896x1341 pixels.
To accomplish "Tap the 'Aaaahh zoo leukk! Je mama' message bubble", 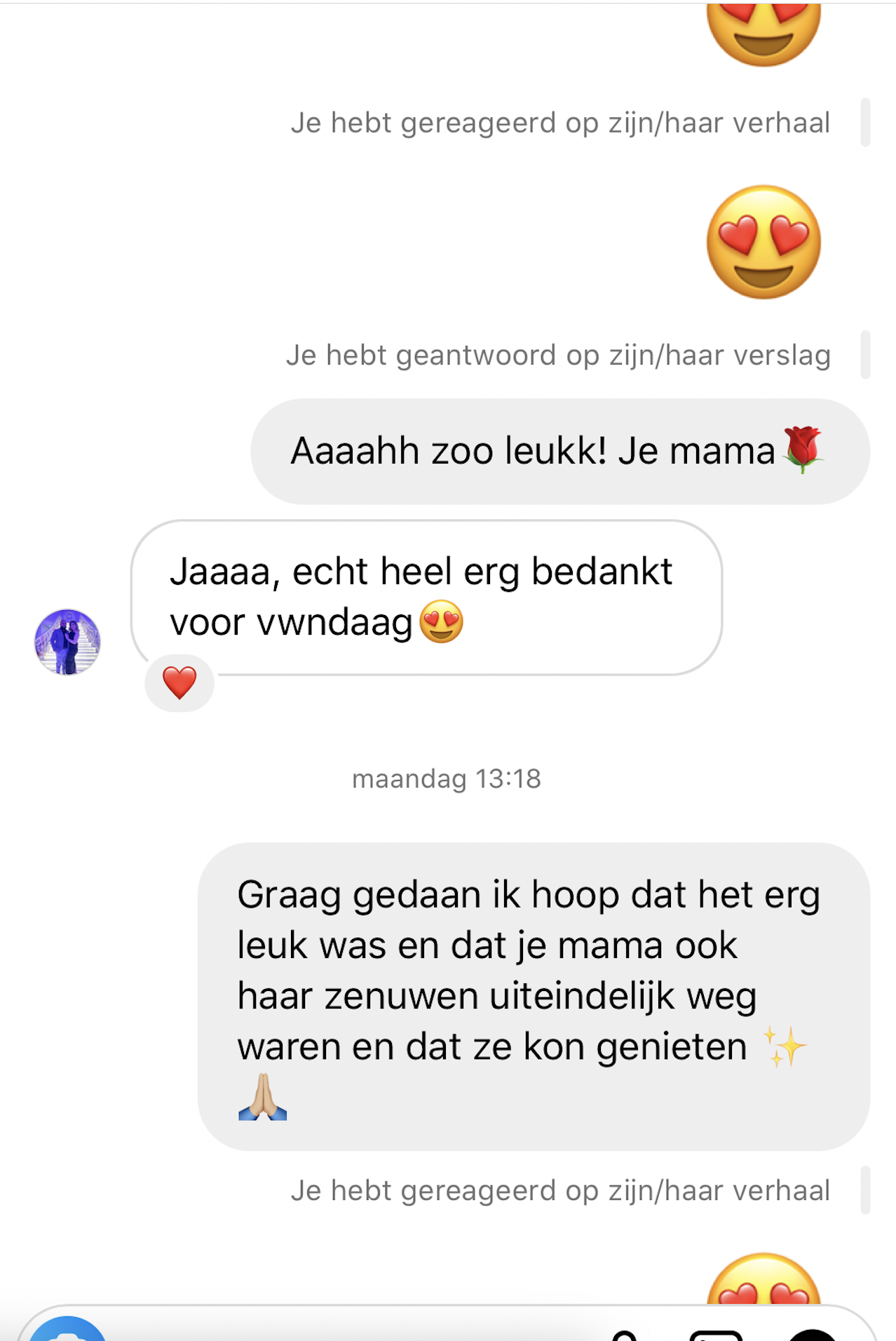I will [x=560, y=451].
